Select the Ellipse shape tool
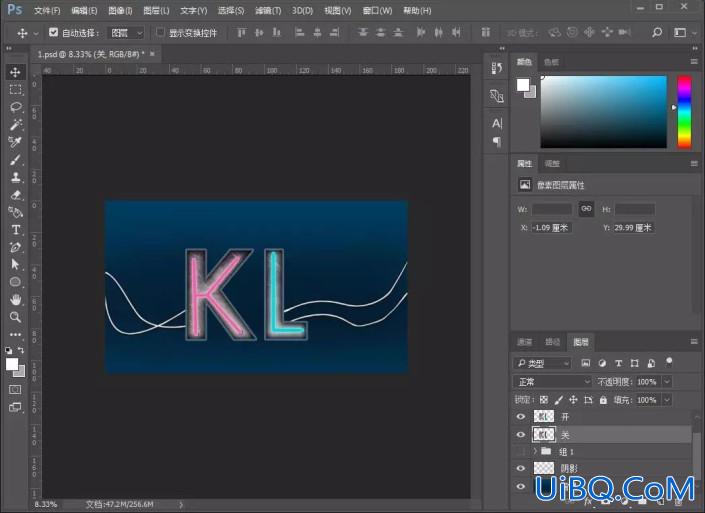This screenshot has height=513, width=705. [15, 282]
